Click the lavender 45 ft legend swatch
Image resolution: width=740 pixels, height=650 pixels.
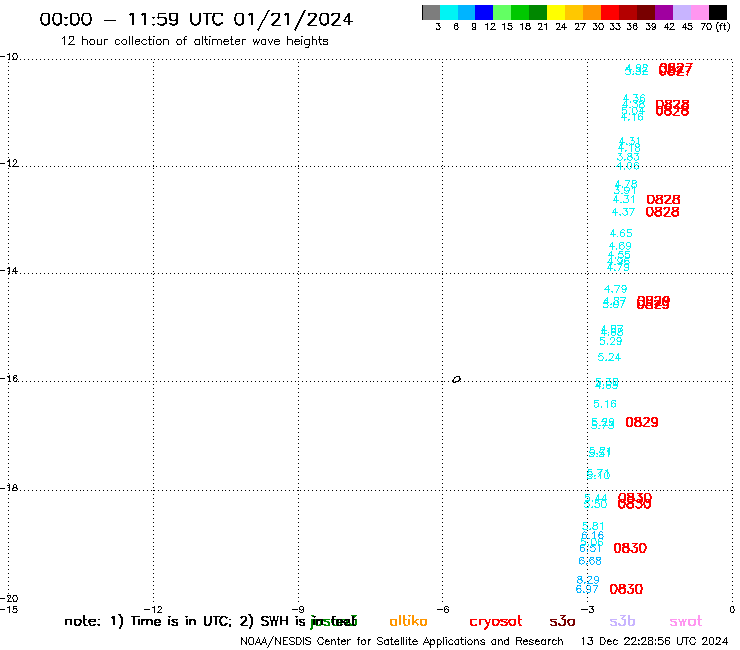(681, 12)
